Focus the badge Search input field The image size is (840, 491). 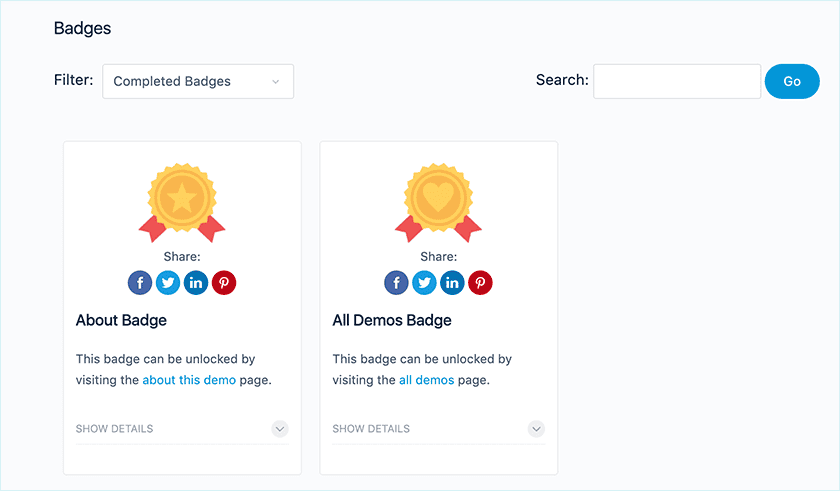(x=677, y=82)
